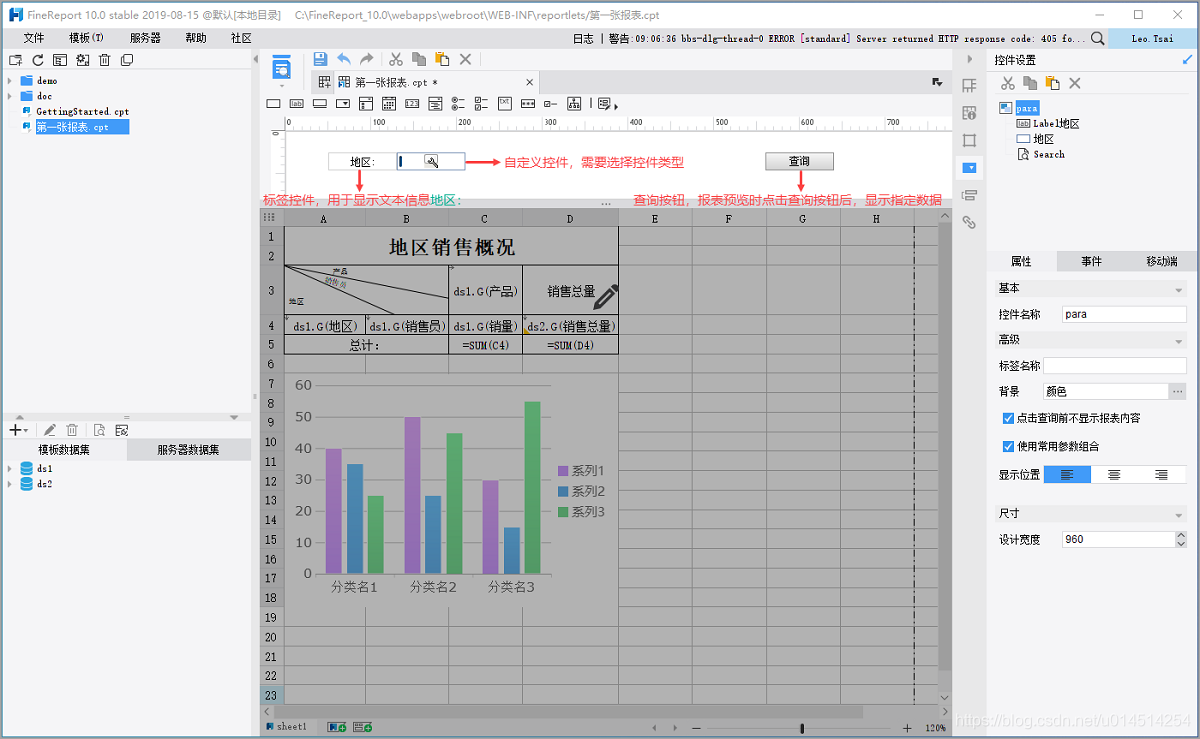Select the label widget icon

coord(296,103)
